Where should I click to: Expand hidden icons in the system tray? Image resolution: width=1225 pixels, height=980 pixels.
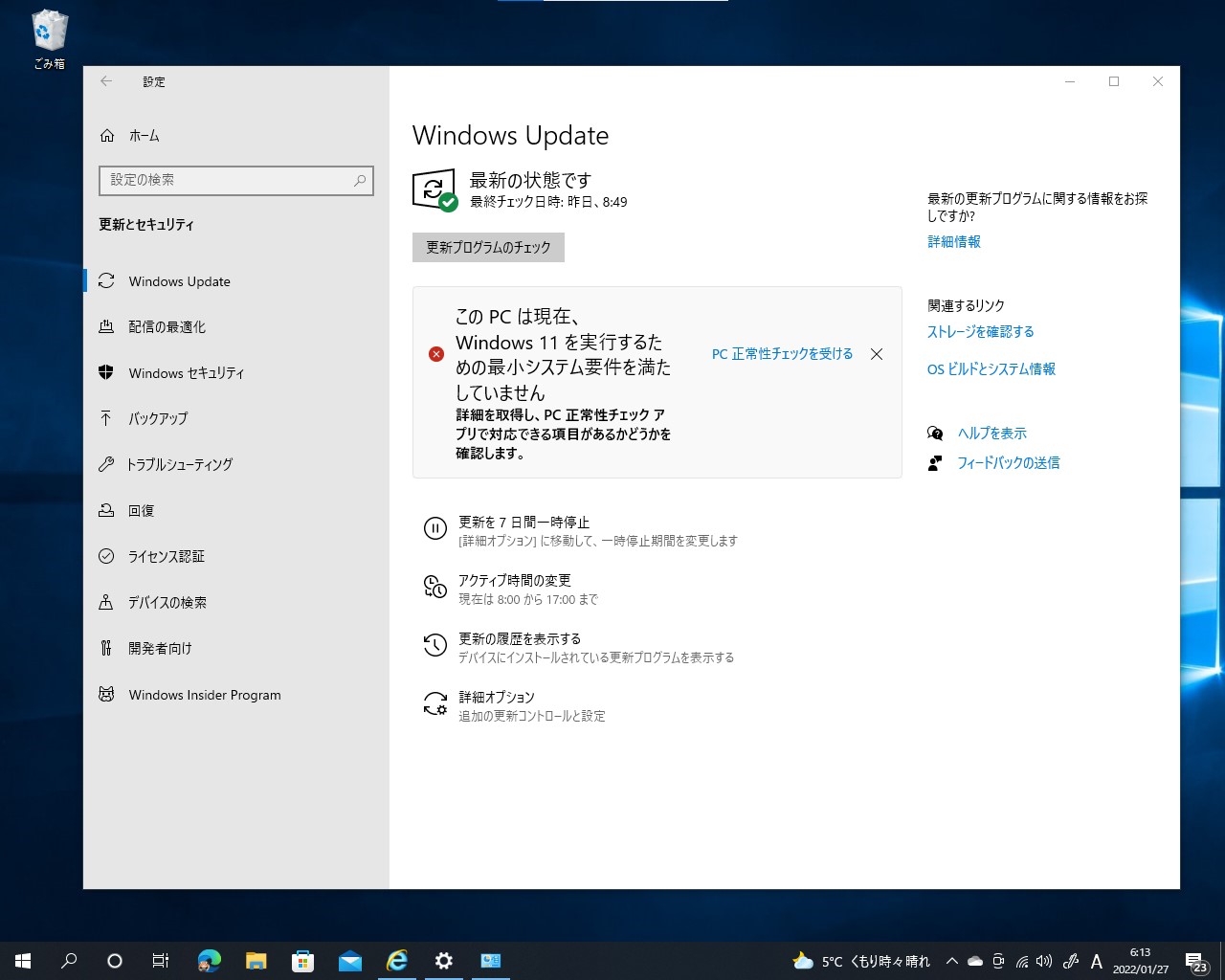coord(951,961)
